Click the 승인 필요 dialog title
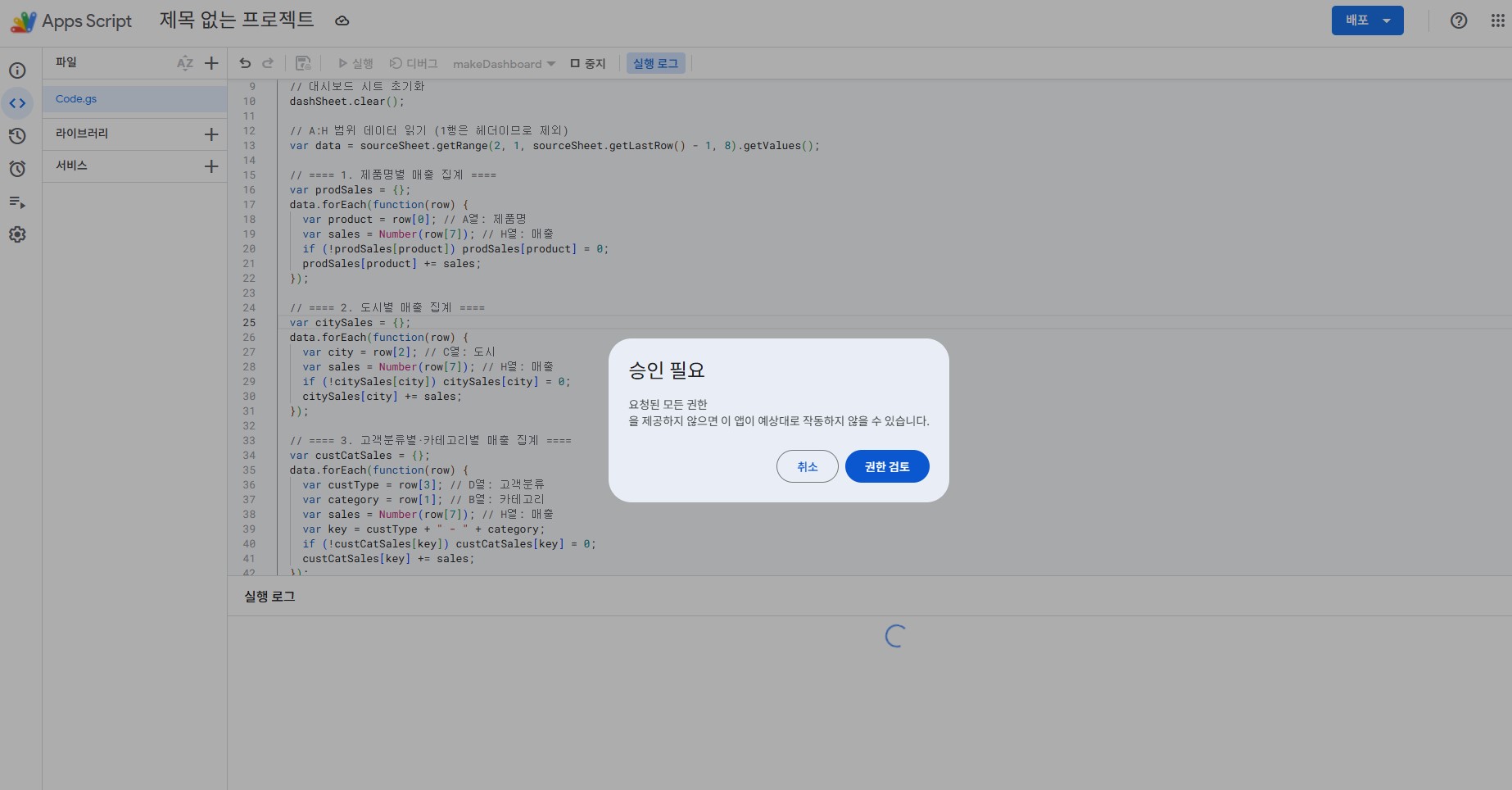 667,370
